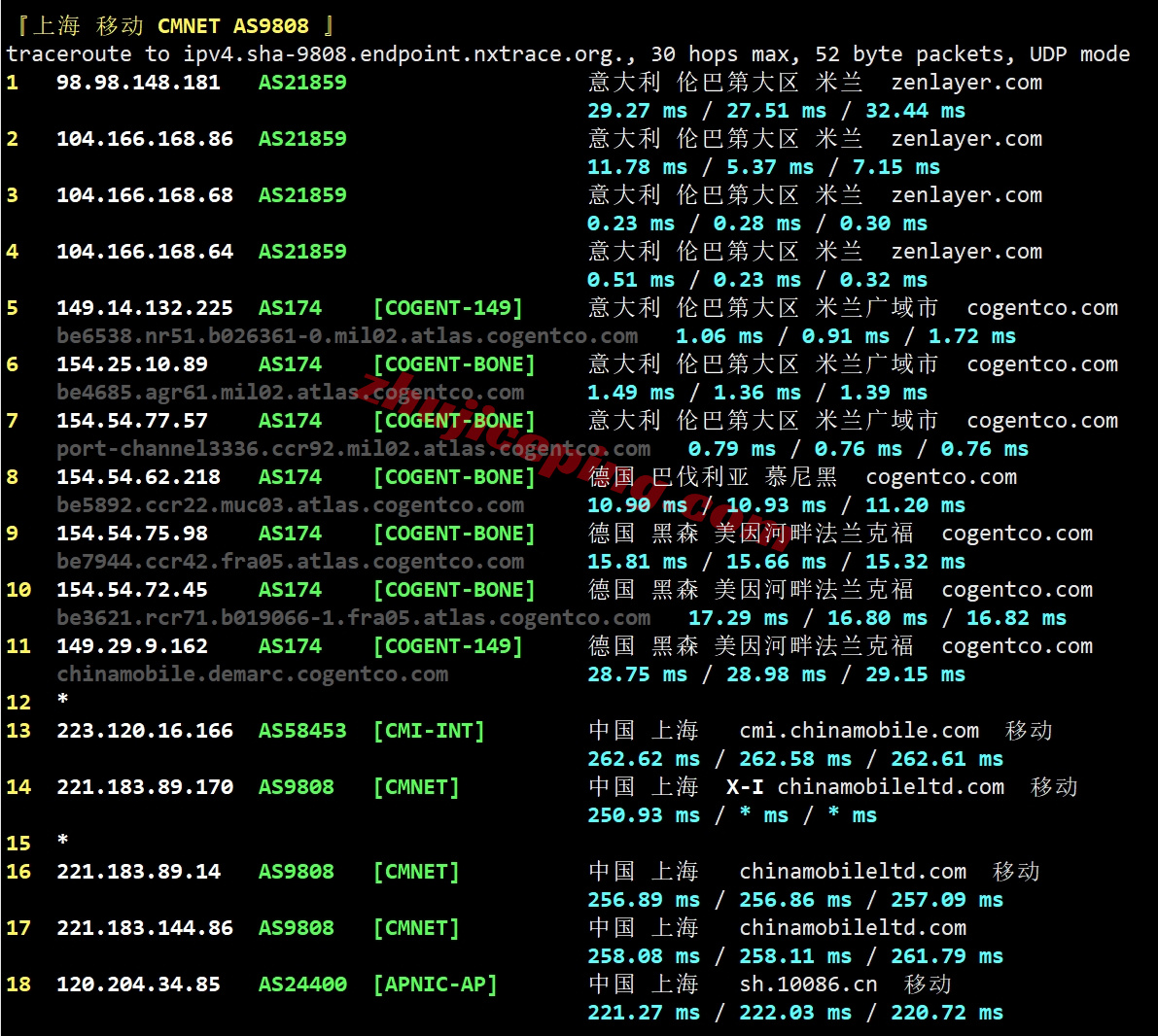Viewport: 1158px width, 1036px height.
Task: Click hostname be7944.ccr42.fra05.atlas.cogentco.com
Action: coord(291,561)
